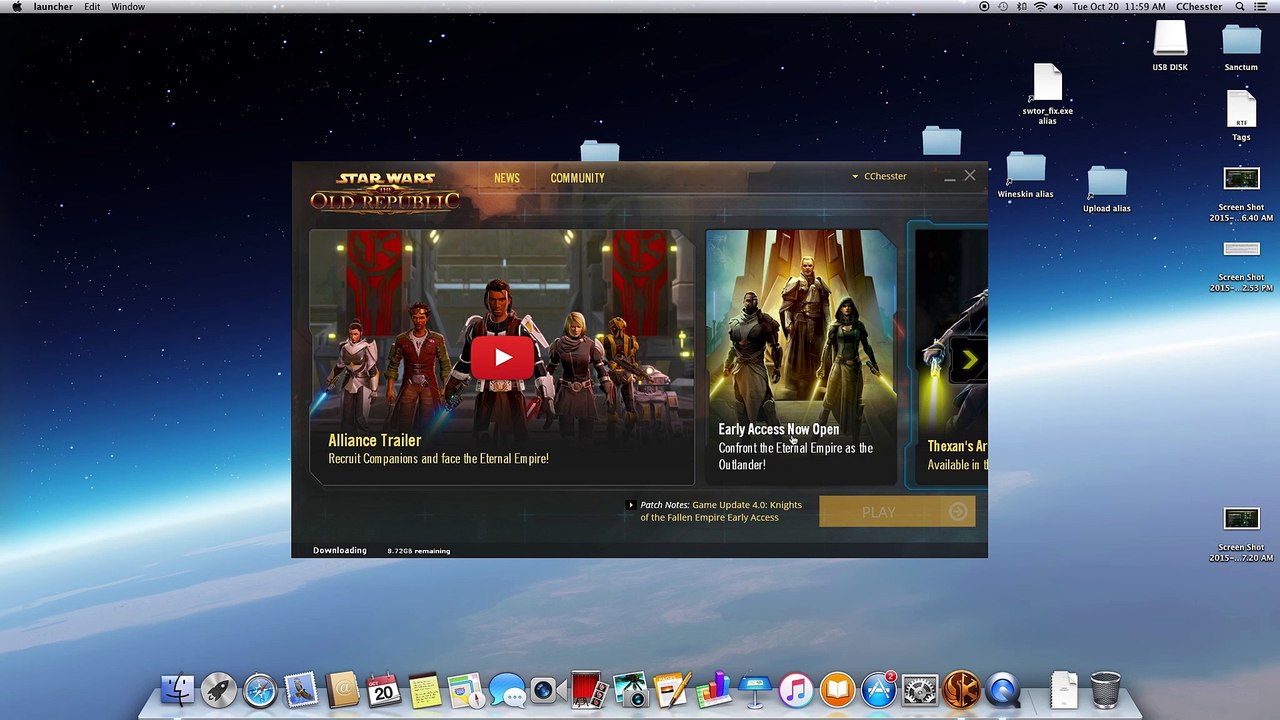Open iTunes from the Dock
The image size is (1280, 720).
[x=796, y=689]
